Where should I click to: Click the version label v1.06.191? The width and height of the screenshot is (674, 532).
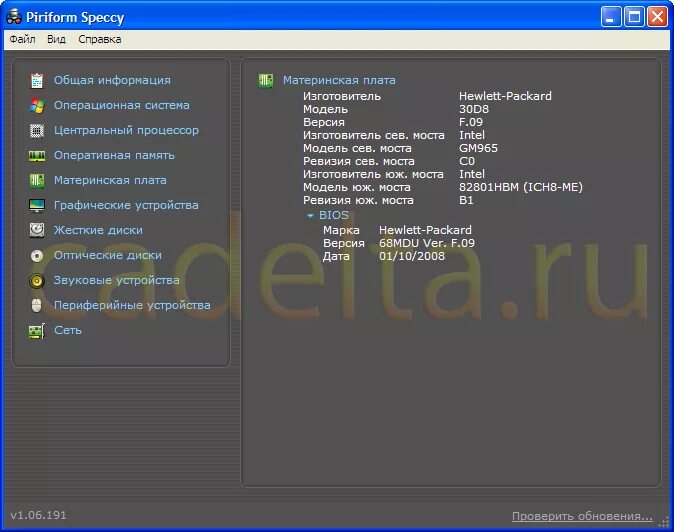coord(38,515)
